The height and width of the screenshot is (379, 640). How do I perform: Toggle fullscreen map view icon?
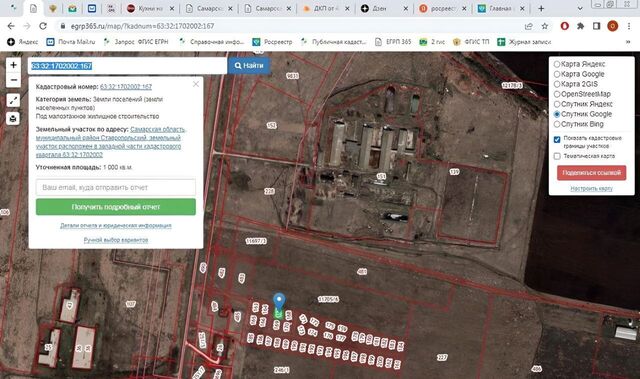tap(13, 100)
